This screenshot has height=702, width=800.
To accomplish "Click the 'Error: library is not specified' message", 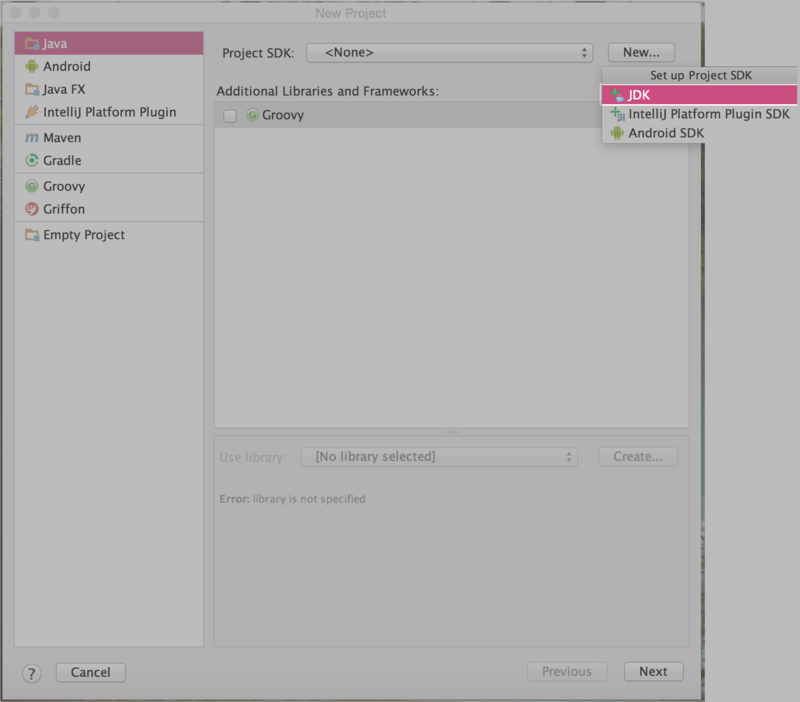I will click(x=292, y=499).
